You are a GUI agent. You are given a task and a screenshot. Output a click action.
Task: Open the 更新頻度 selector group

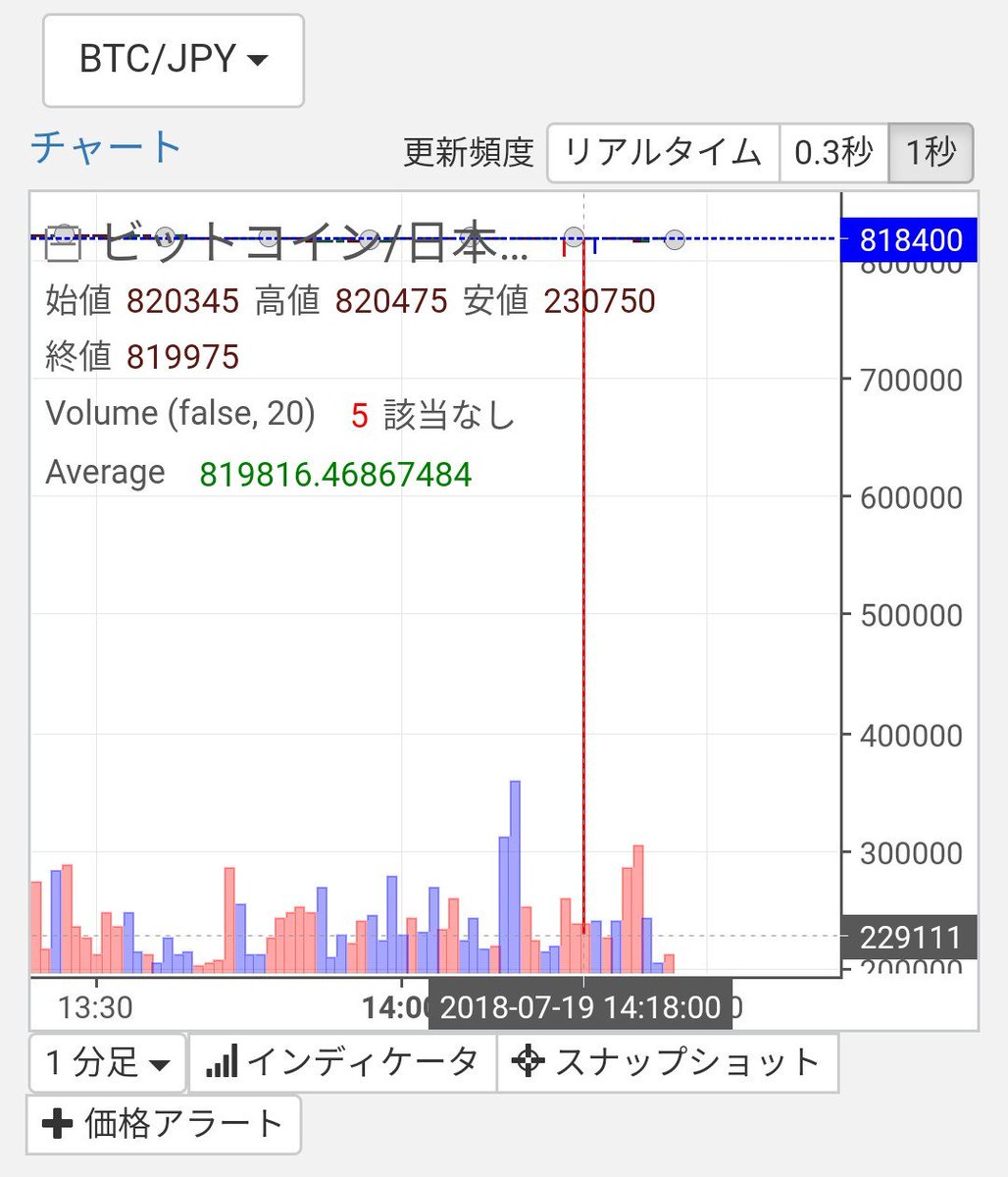tap(468, 153)
